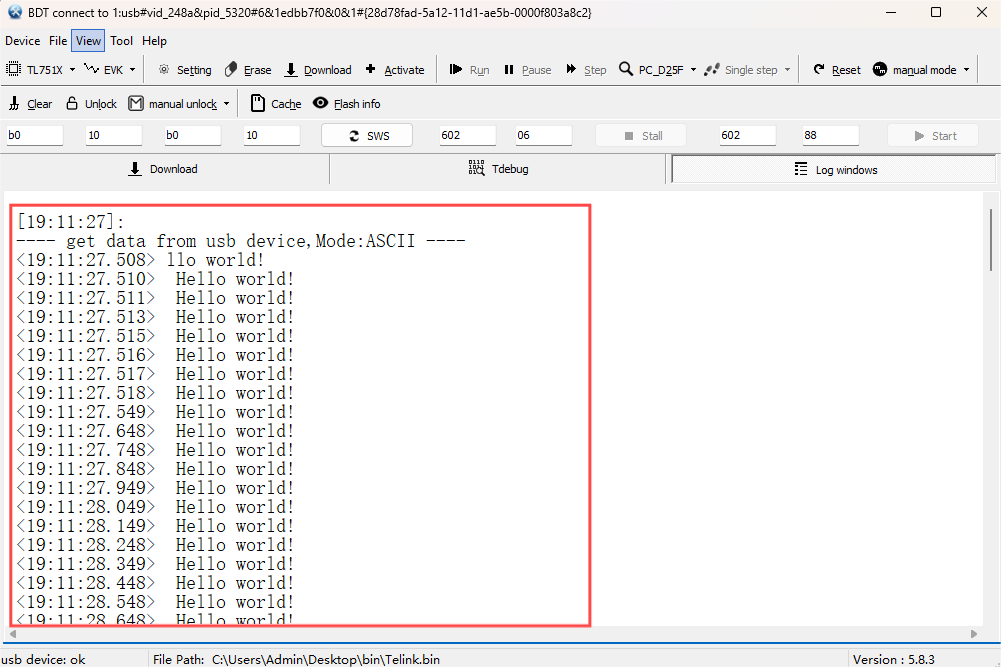Click the Pause icon

point(509,70)
